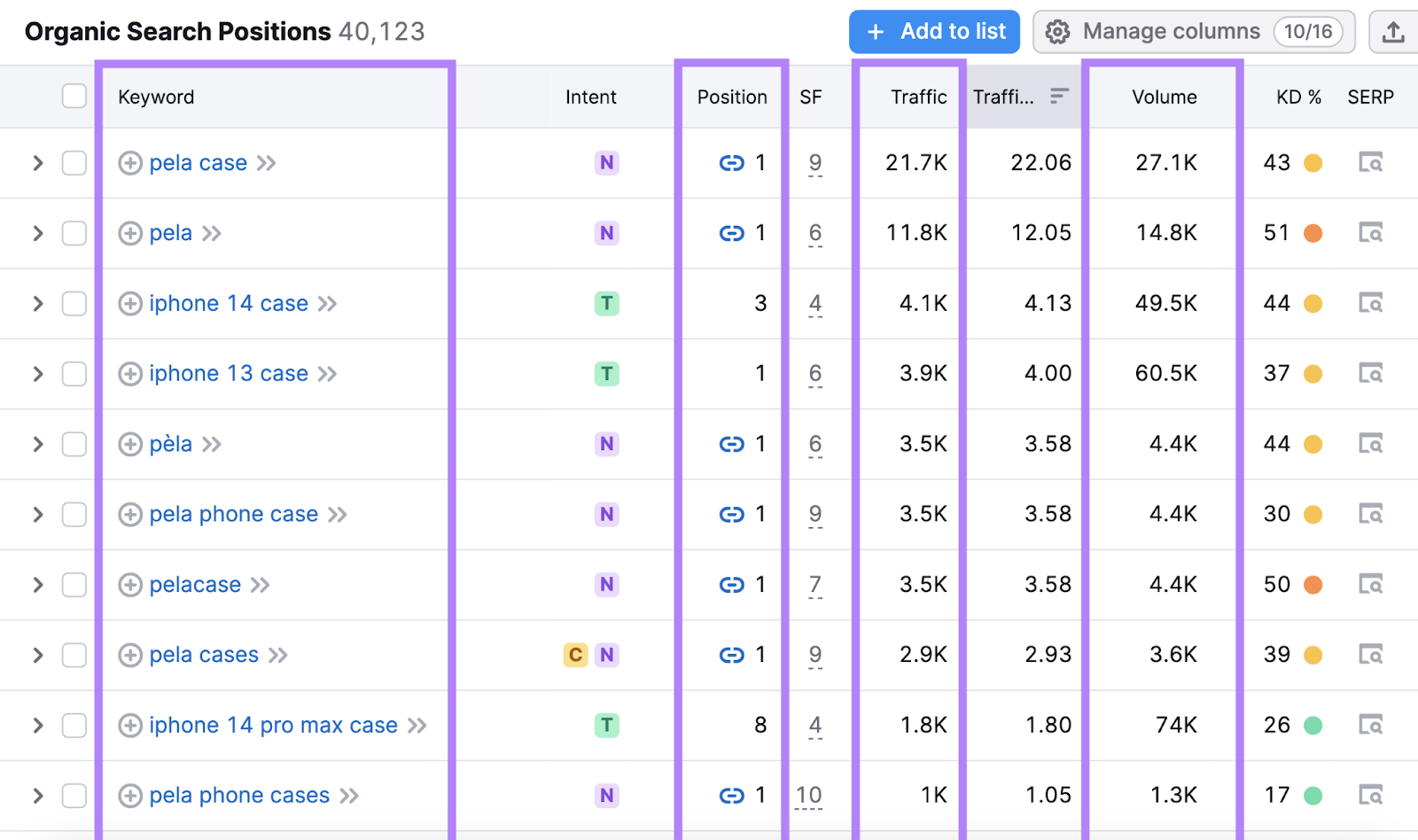The height and width of the screenshot is (840, 1418).
Task: Open the pela case keyword link
Action: click(199, 163)
